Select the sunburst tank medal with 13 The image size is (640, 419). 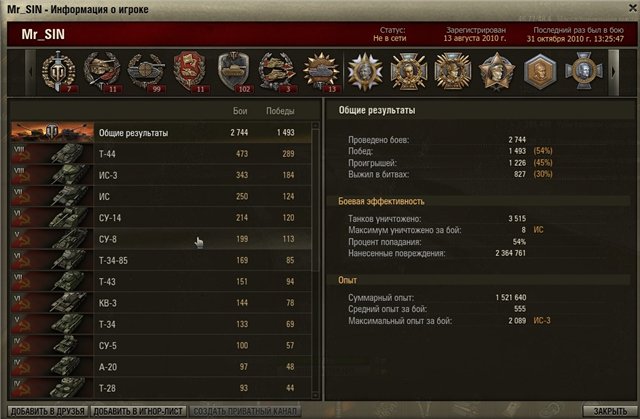point(321,72)
